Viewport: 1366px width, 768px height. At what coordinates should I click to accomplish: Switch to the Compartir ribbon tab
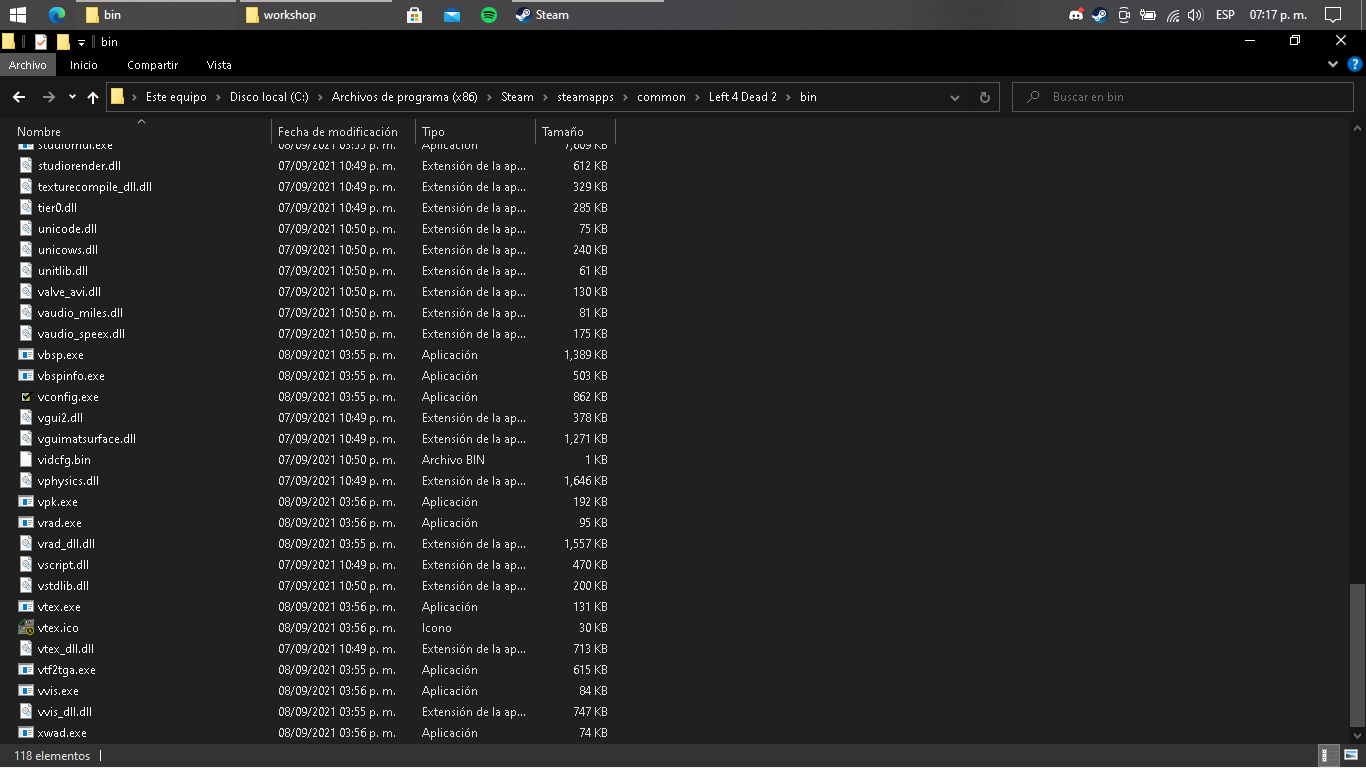[152, 65]
